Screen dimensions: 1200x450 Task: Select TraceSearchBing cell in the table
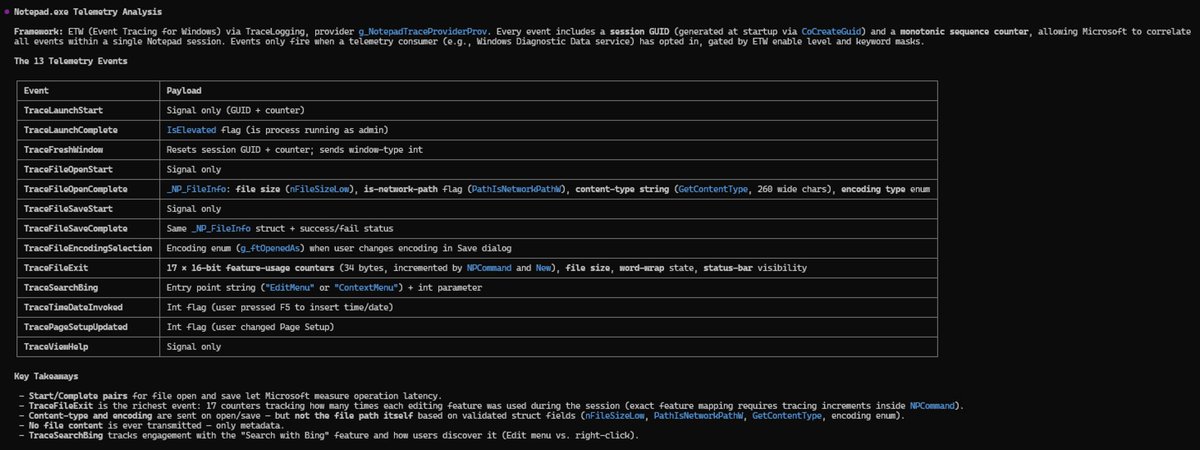pos(89,287)
